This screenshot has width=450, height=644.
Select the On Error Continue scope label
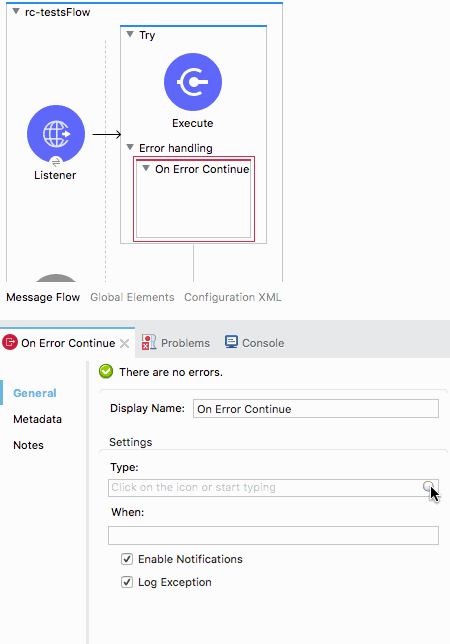point(202,169)
